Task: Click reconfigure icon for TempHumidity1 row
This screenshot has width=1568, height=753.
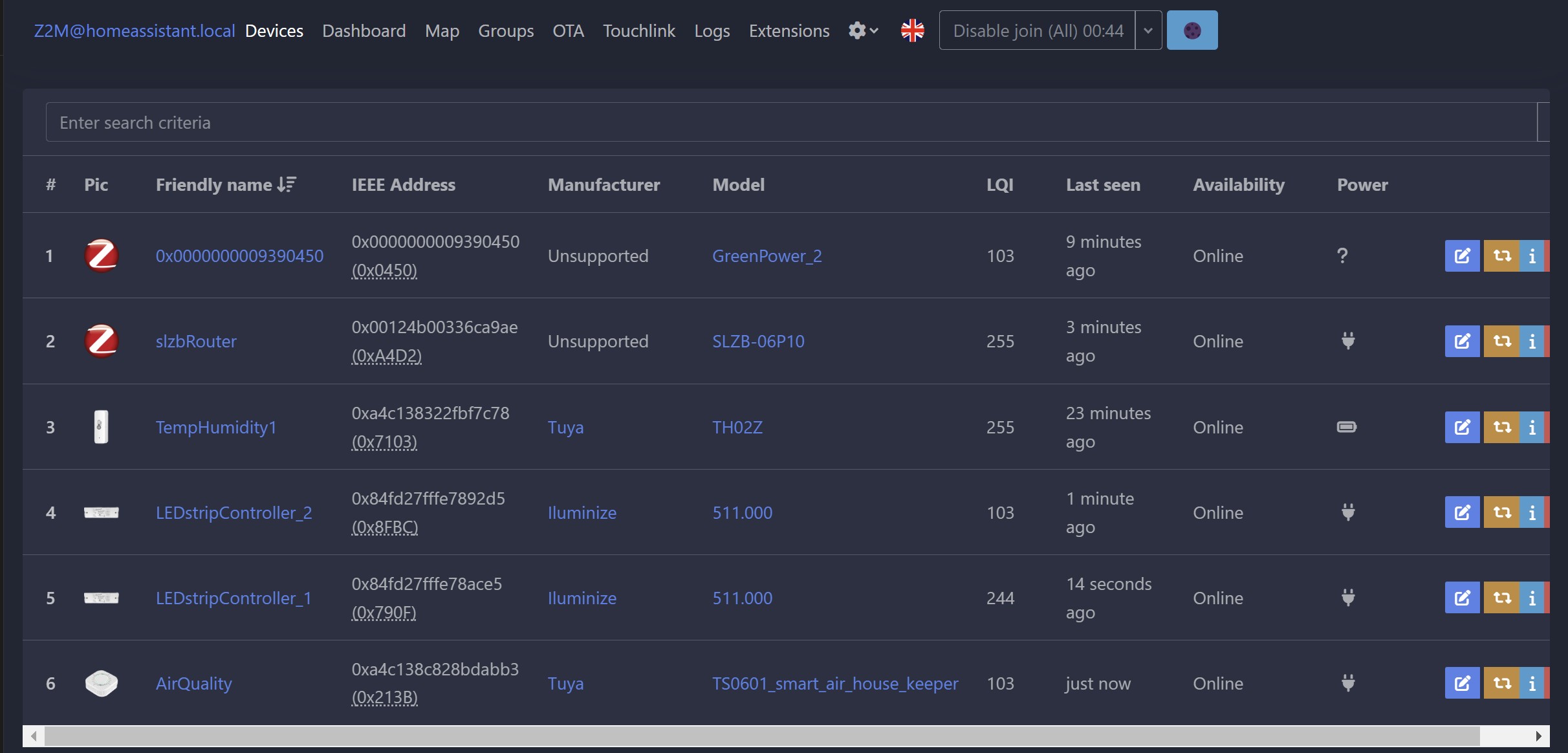Action: click(1501, 427)
